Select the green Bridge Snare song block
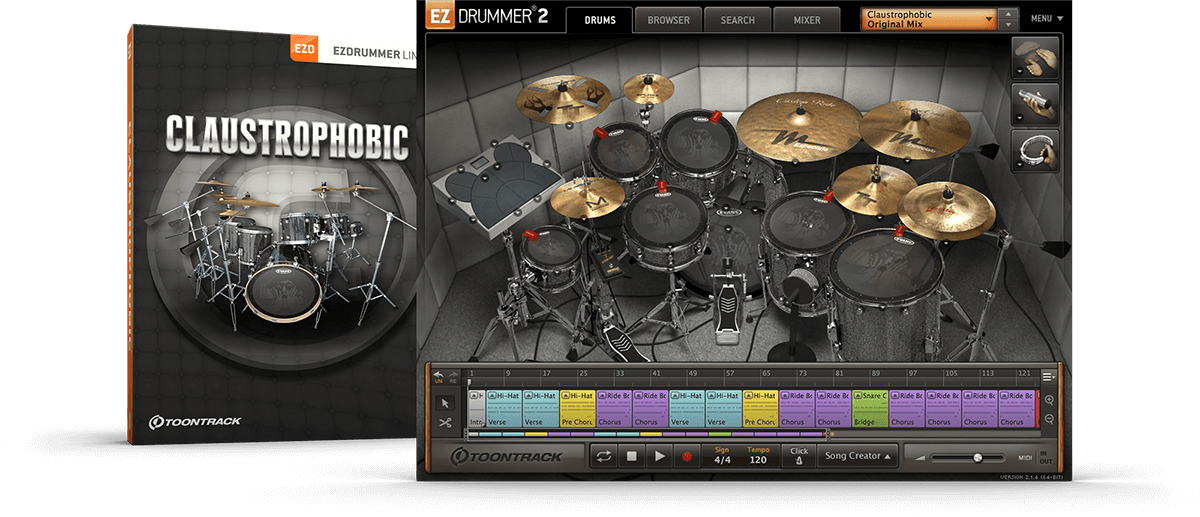The width and height of the screenshot is (1200, 517). click(x=869, y=409)
